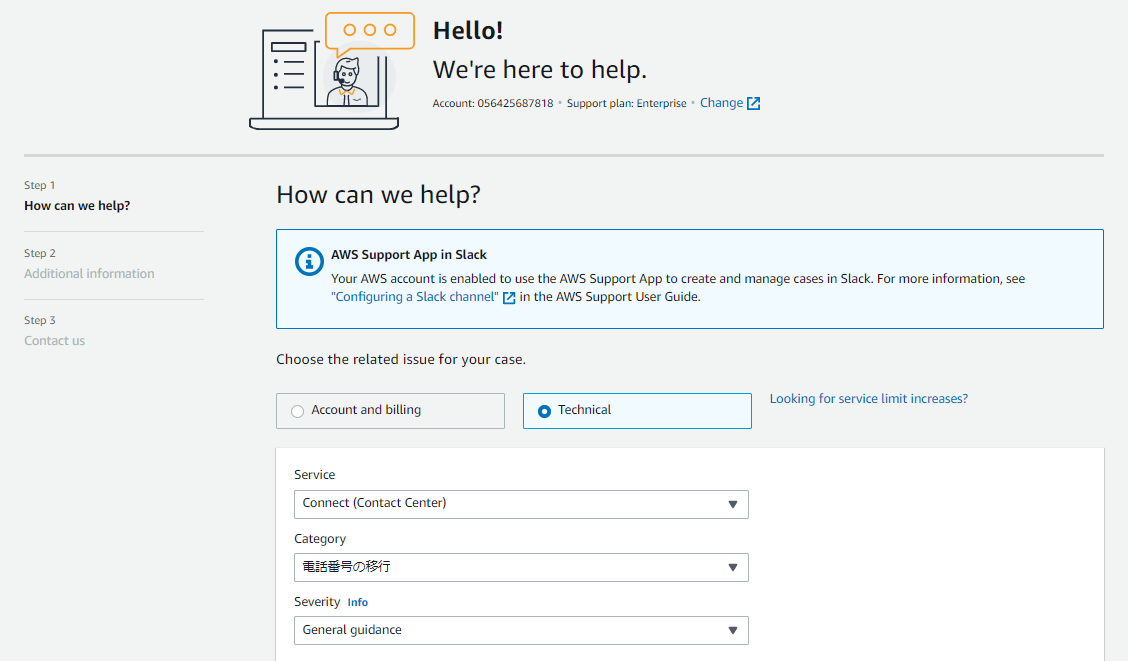The image size is (1128, 661).
Task: Open the Category dropdown showing 電話番号の移行
Action: pos(521,567)
